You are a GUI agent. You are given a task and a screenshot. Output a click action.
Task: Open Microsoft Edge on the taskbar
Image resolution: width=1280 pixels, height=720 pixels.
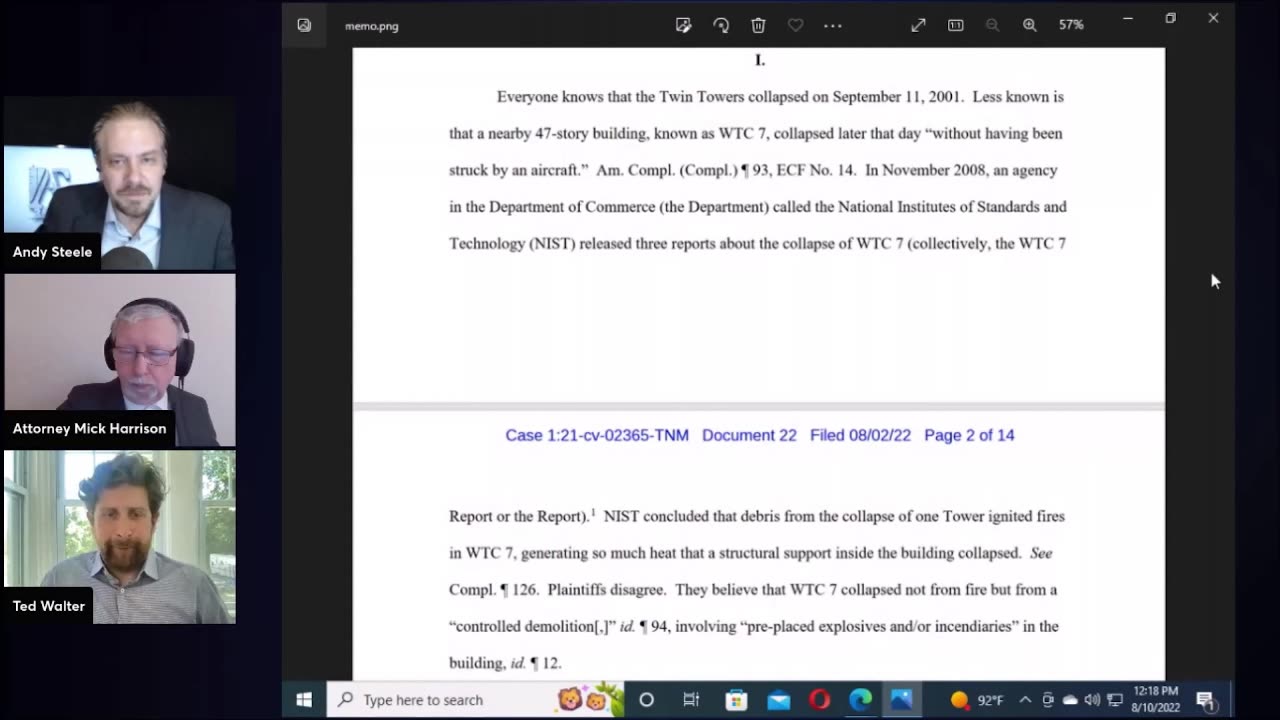[x=860, y=700]
